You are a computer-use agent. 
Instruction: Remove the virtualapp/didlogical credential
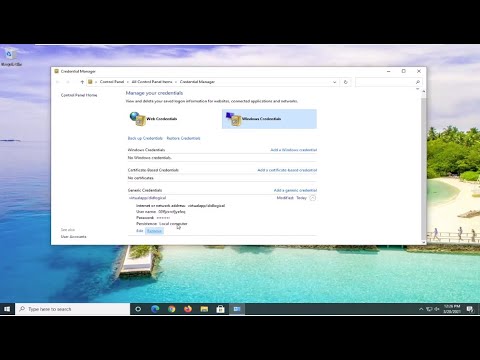(154, 231)
